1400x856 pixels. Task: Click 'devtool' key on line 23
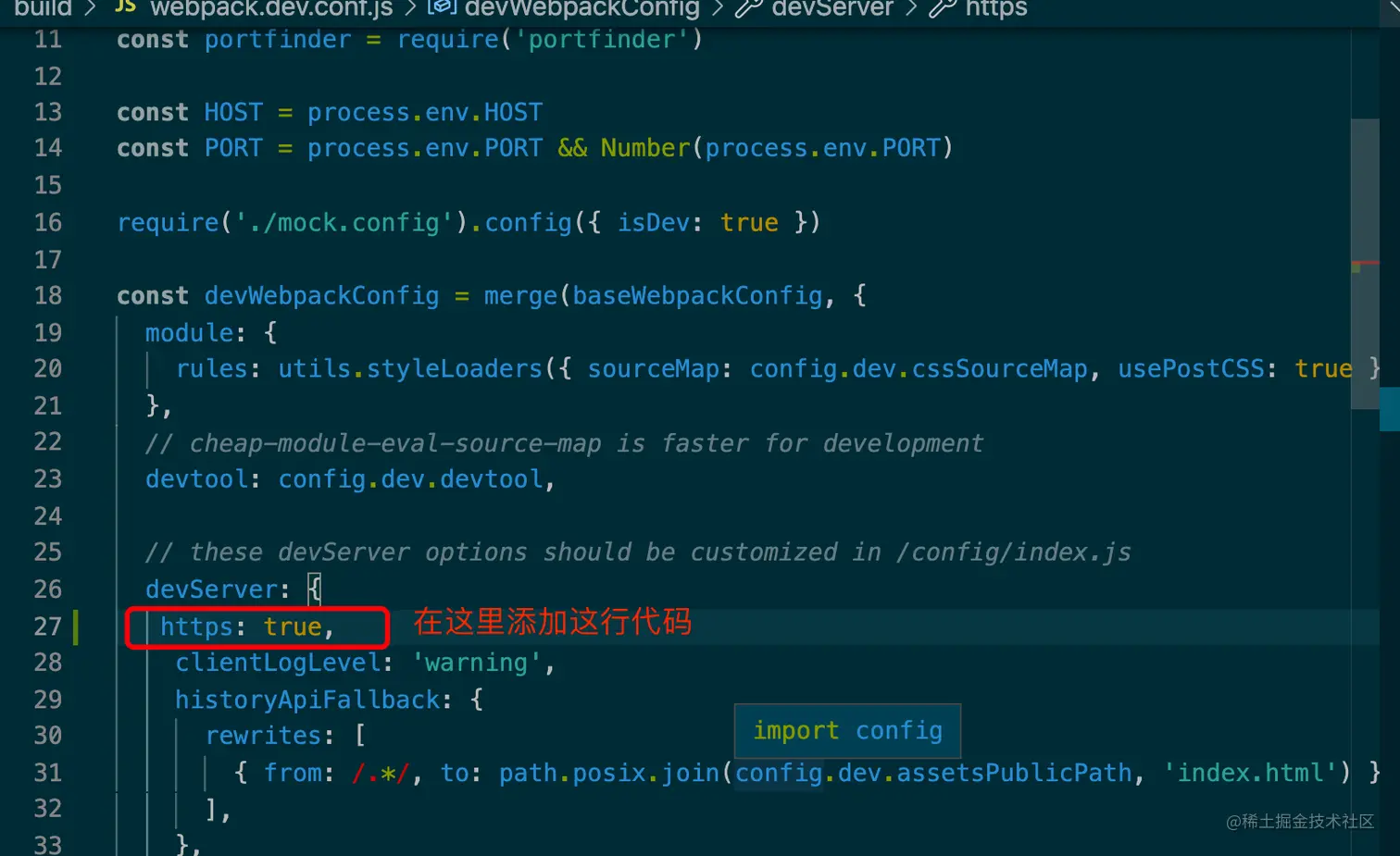pyautogui.click(x=196, y=479)
